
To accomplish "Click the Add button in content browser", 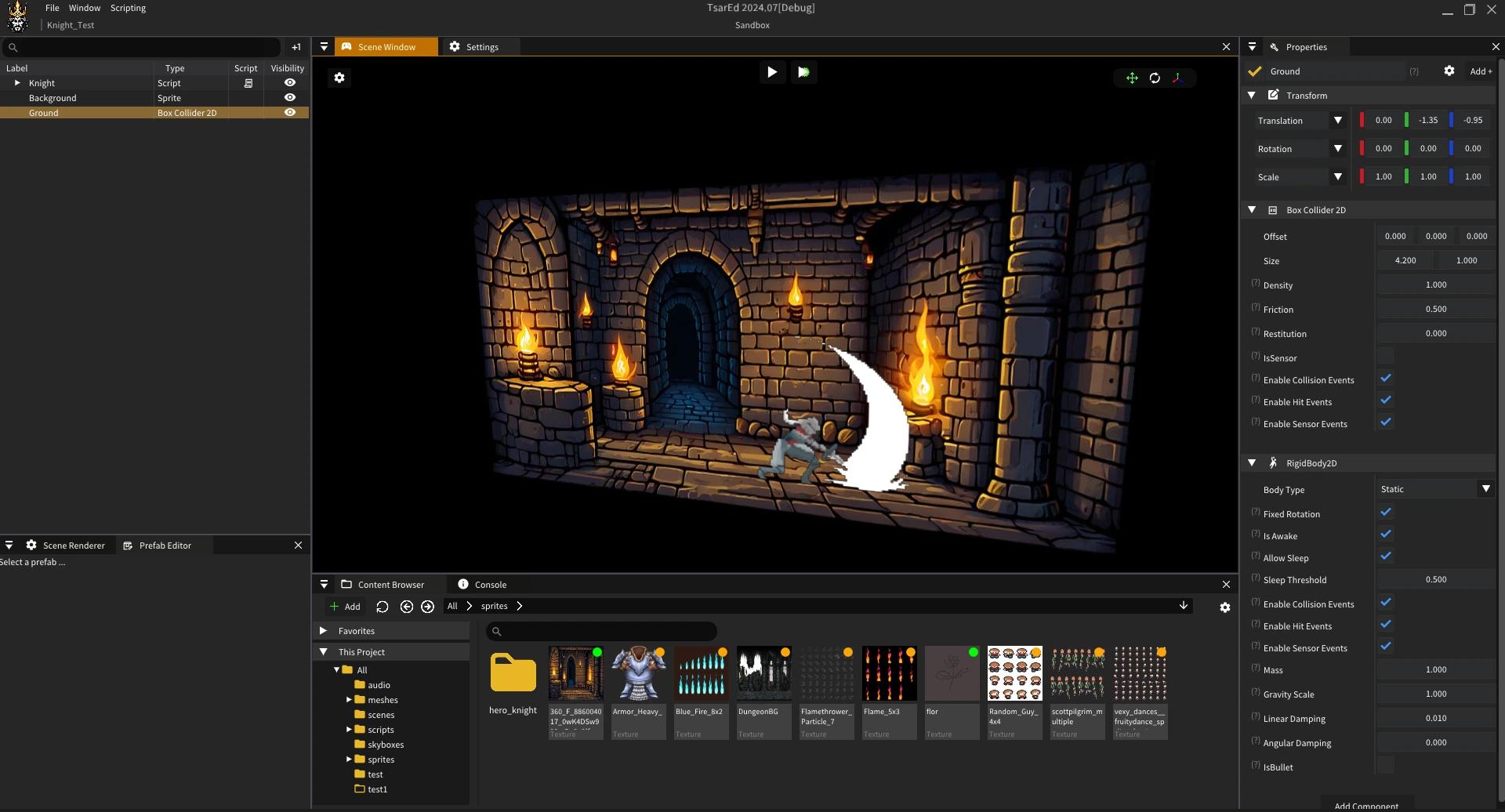I will (x=346, y=607).
